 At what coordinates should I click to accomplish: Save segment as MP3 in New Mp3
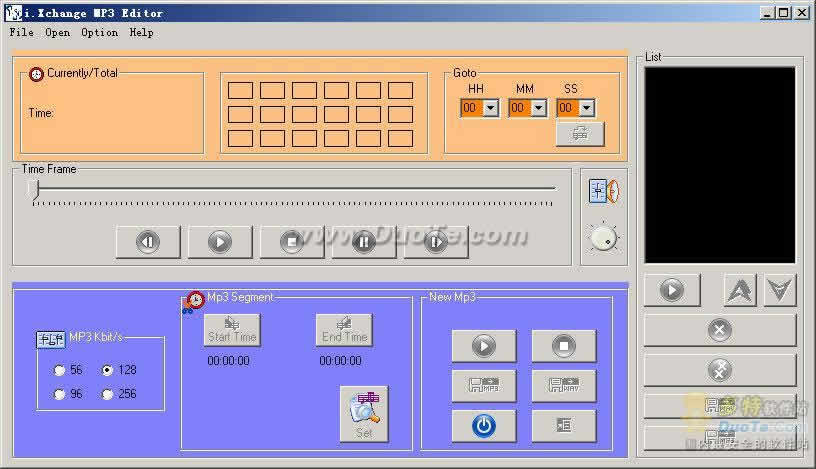483,386
